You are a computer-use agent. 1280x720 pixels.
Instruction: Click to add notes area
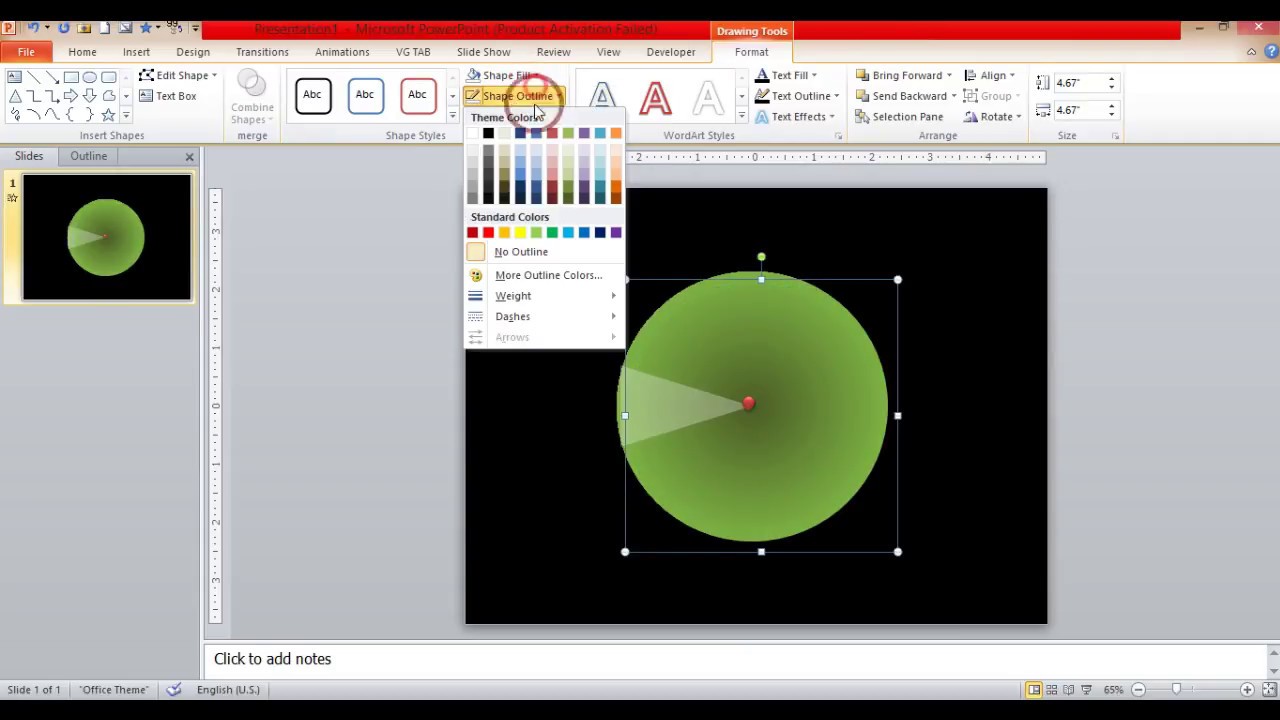point(736,659)
